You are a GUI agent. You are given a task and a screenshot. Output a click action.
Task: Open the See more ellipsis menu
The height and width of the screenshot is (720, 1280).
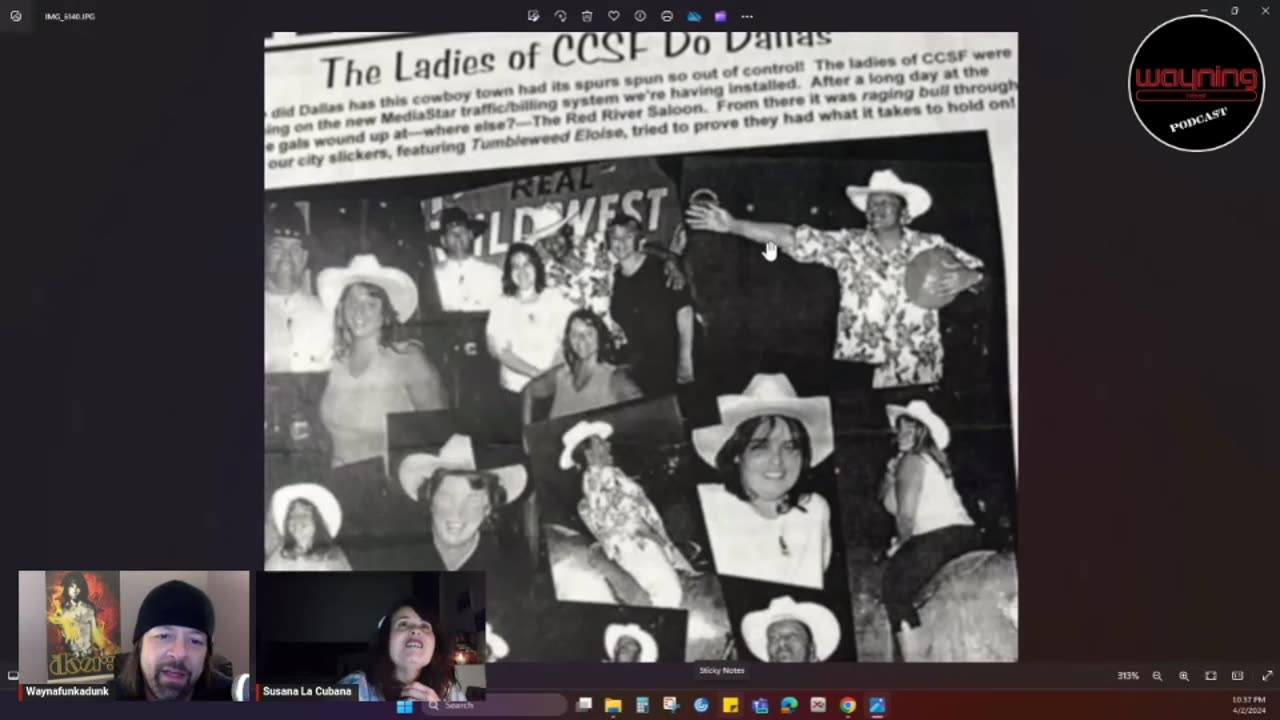pyautogui.click(x=747, y=16)
